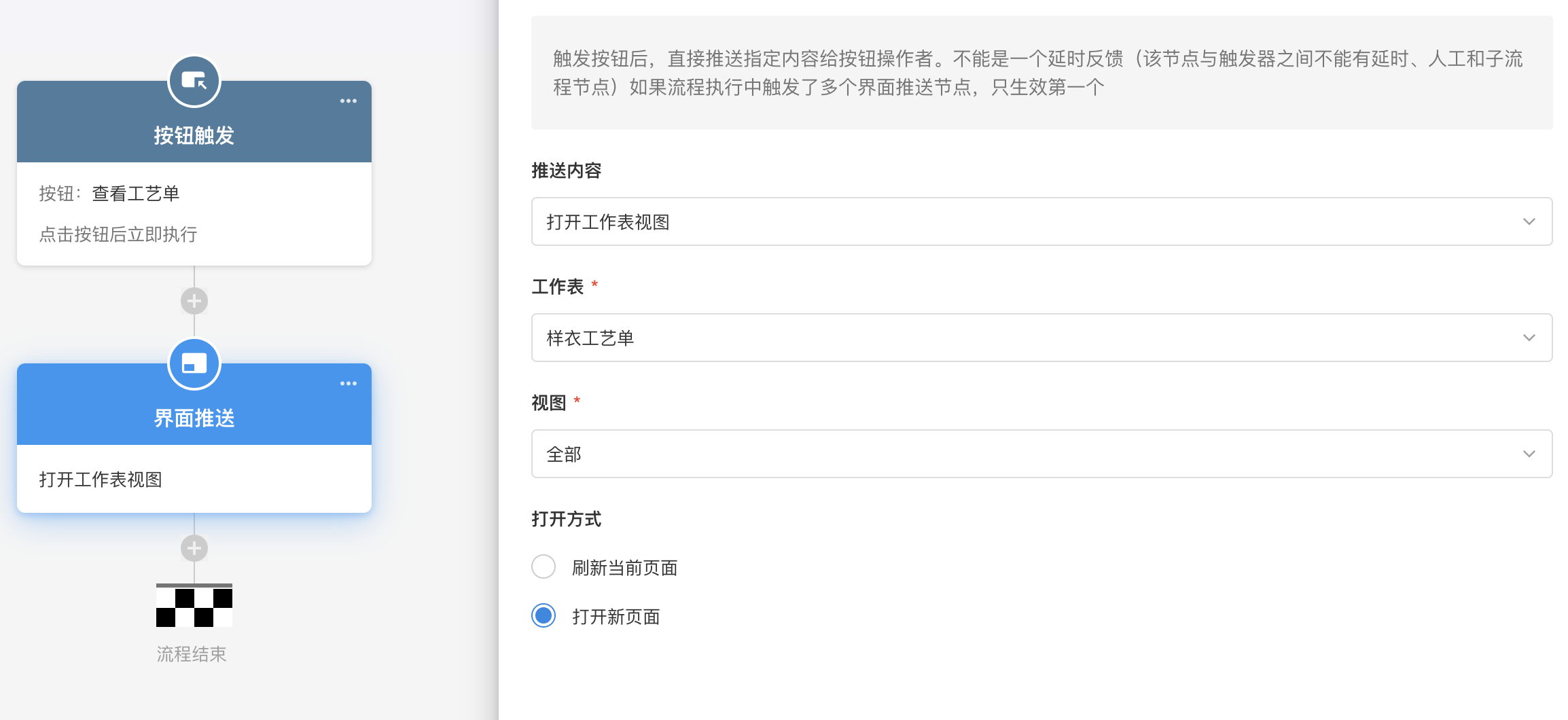Click the checkered flow end flag

click(x=194, y=605)
